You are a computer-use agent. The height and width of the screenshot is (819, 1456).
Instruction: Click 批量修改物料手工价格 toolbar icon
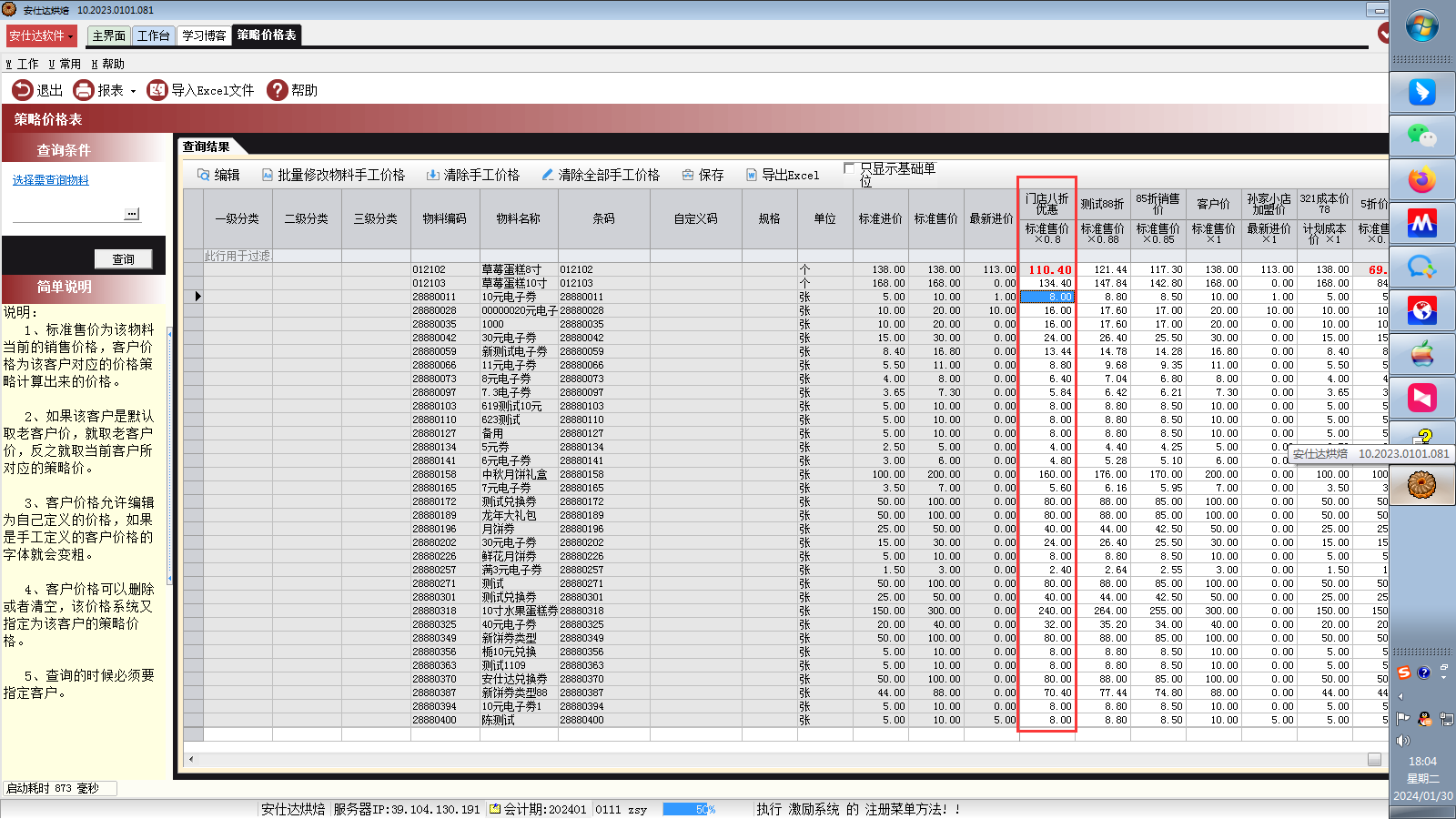268,175
